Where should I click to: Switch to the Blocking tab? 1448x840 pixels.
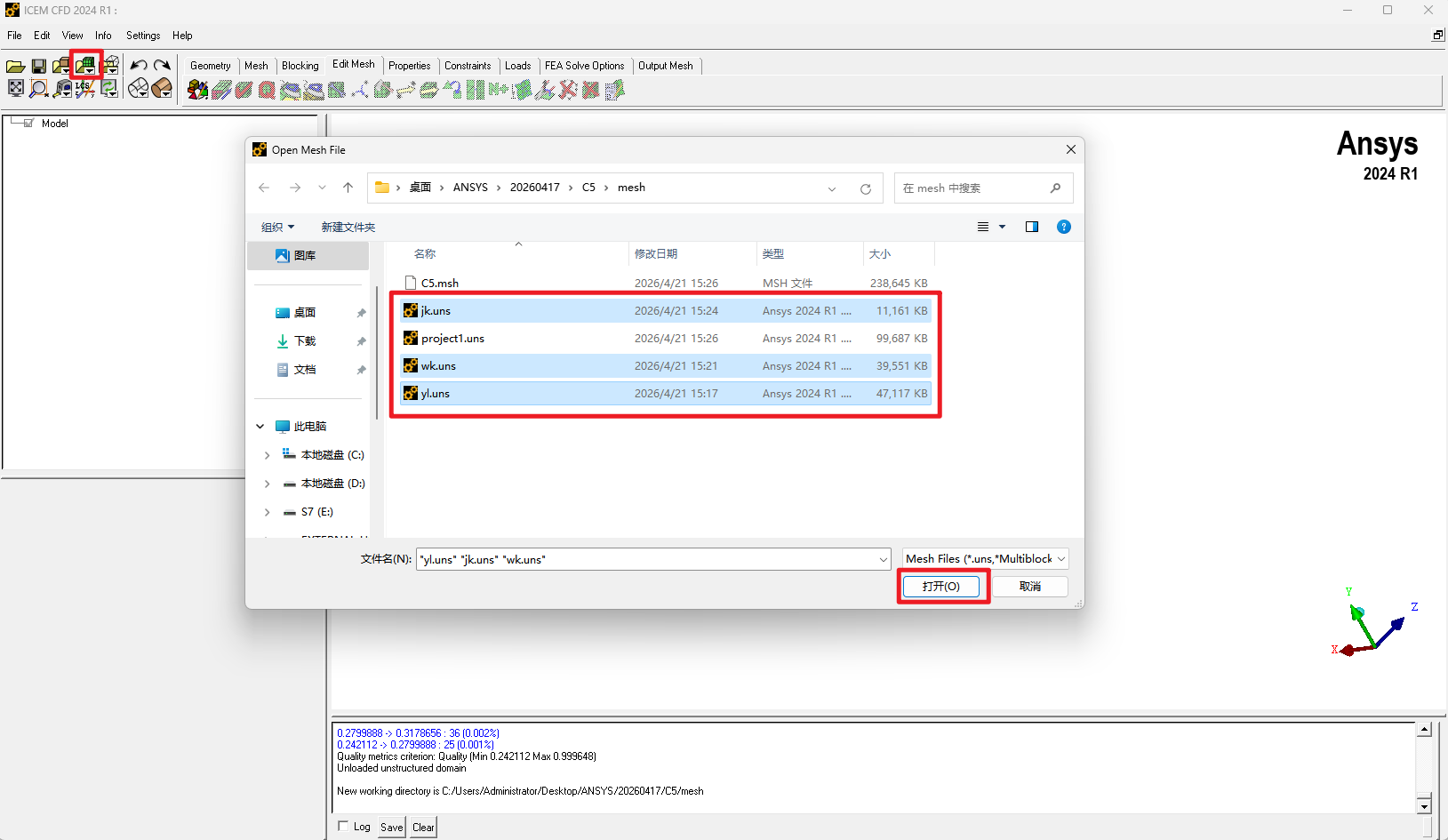pyautogui.click(x=300, y=66)
